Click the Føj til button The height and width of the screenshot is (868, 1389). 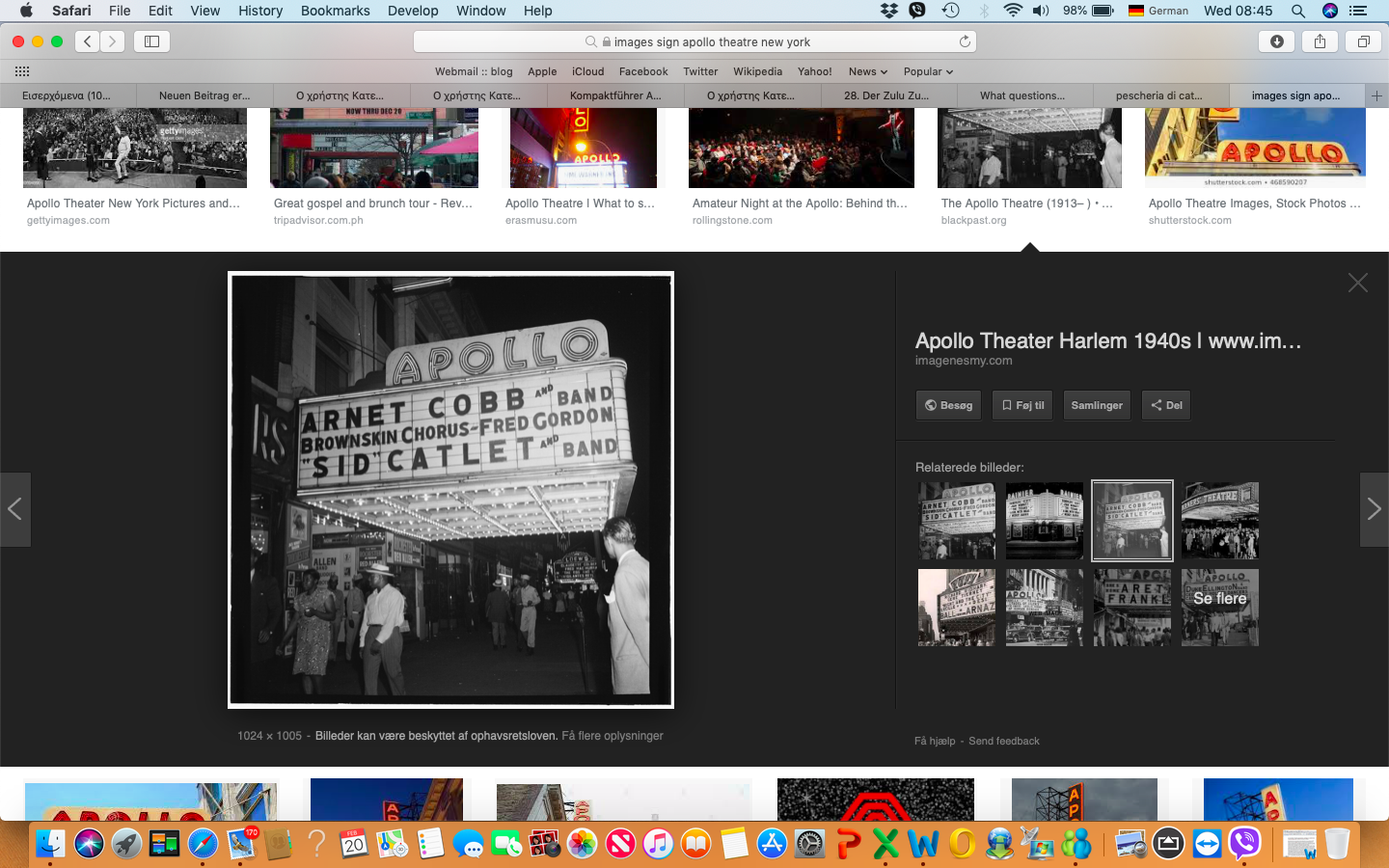click(1023, 405)
